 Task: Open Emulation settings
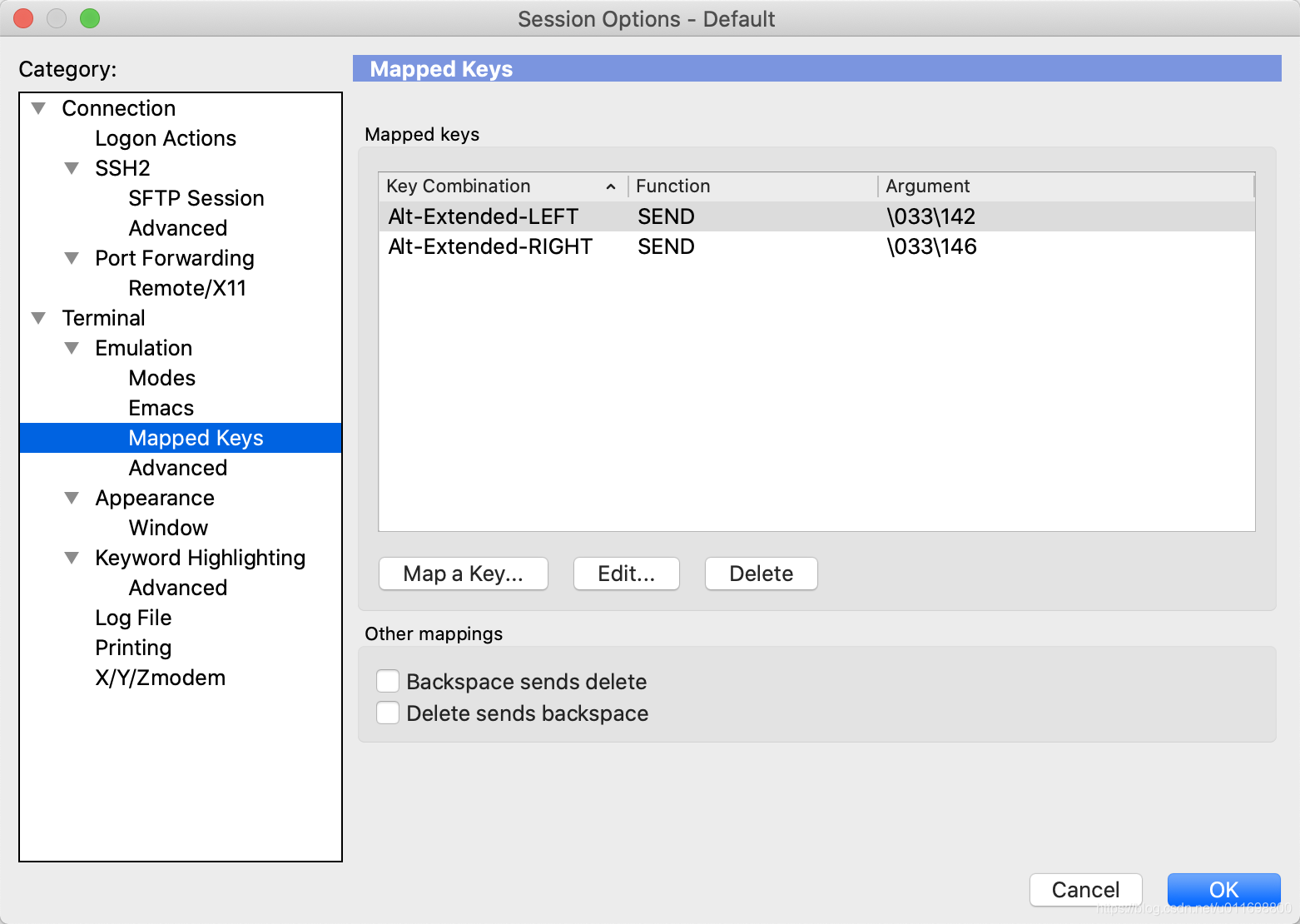(x=144, y=348)
